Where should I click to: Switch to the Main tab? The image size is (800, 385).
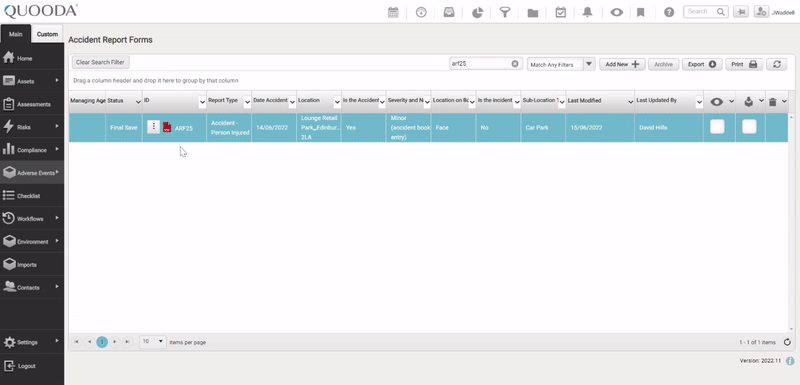click(x=15, y=34)
